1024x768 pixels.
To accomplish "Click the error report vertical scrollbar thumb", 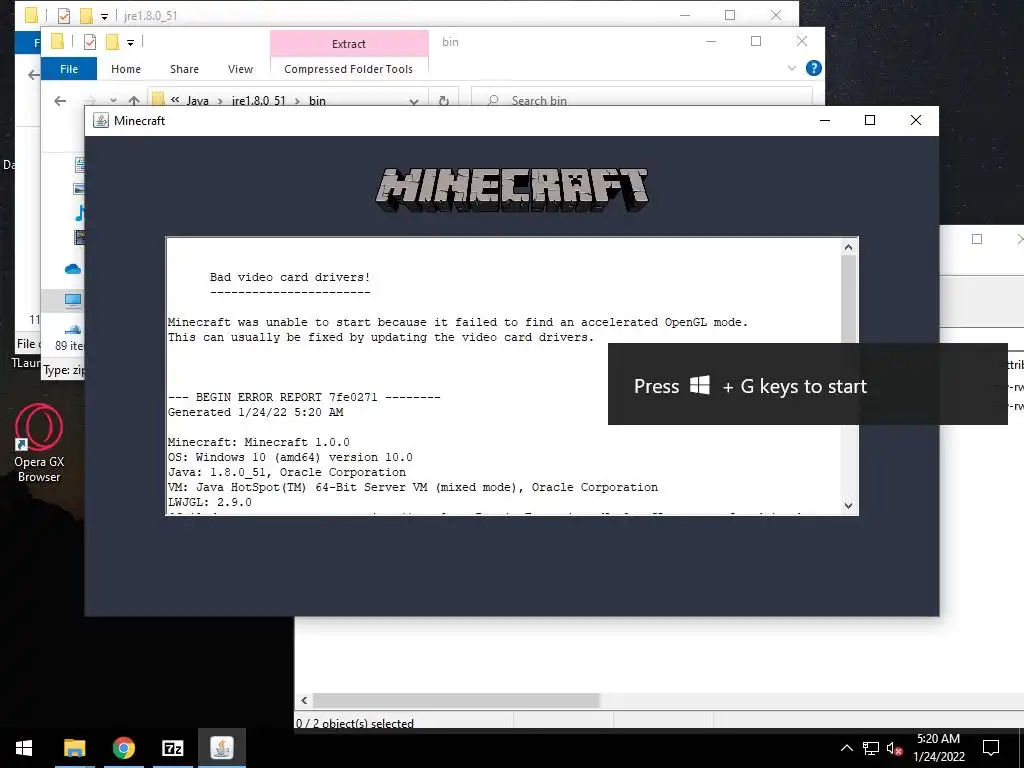I will point(848,299).
